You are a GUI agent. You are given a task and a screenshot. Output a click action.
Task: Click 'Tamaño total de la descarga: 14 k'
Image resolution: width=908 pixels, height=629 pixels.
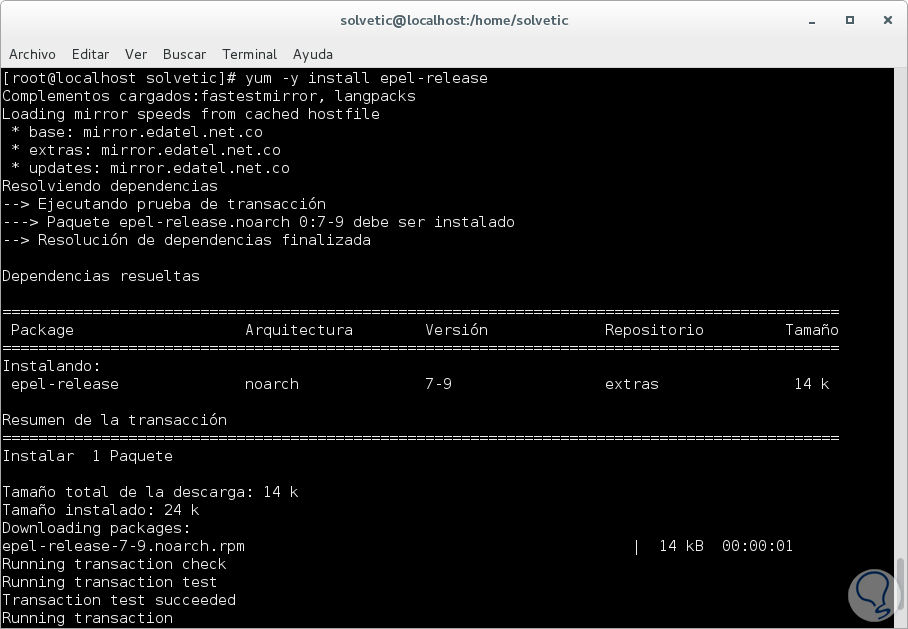coord(151,492)
